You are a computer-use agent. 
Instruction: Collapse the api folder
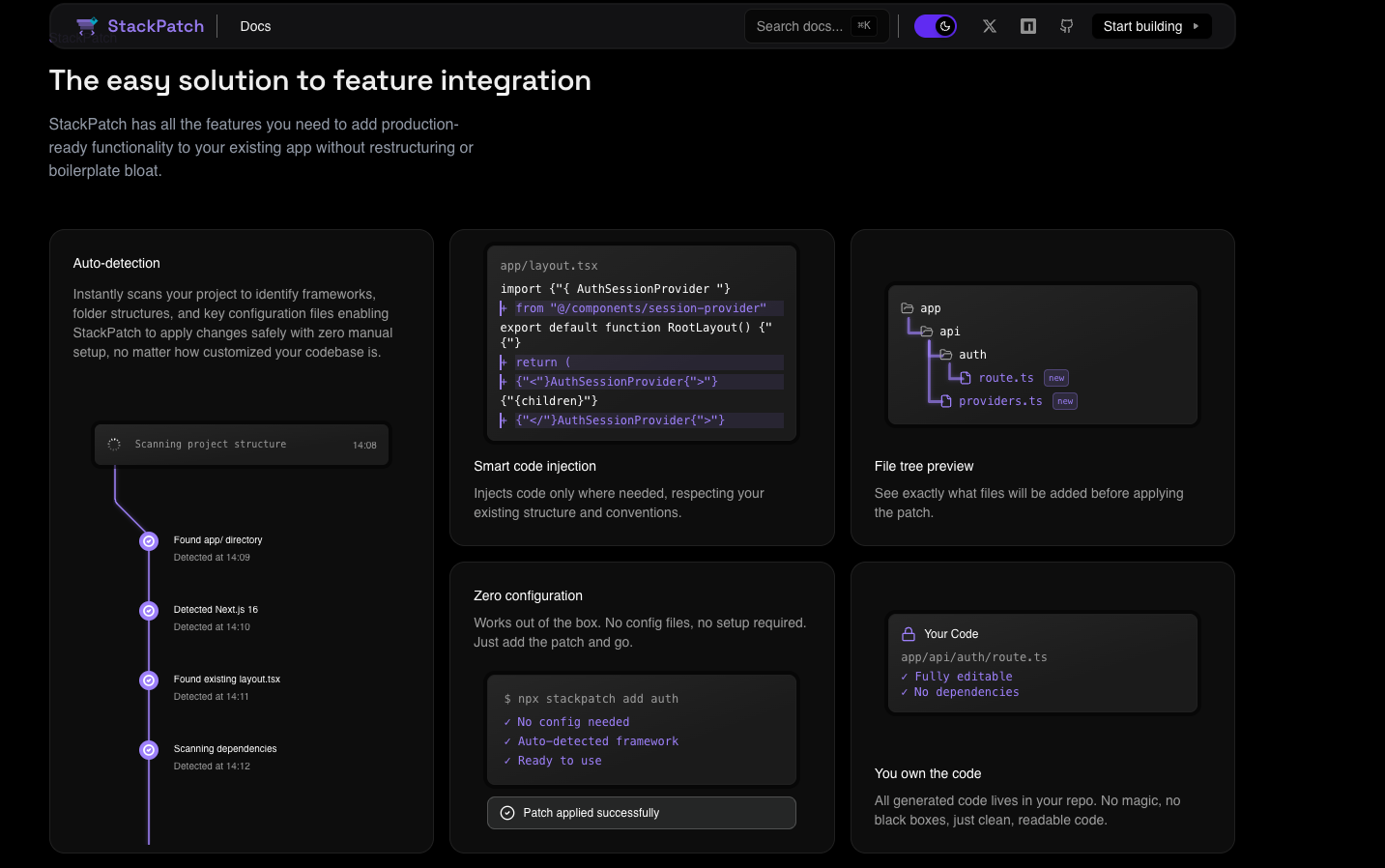(x=925, y=331)
